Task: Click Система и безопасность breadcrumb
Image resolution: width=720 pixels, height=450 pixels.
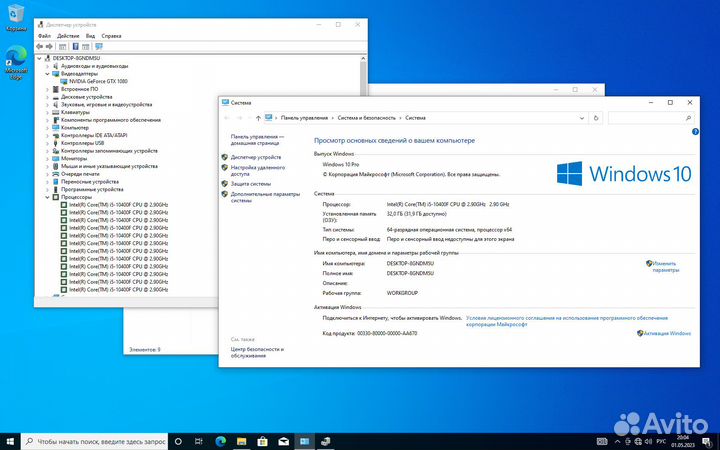Action: pos(366,118)
